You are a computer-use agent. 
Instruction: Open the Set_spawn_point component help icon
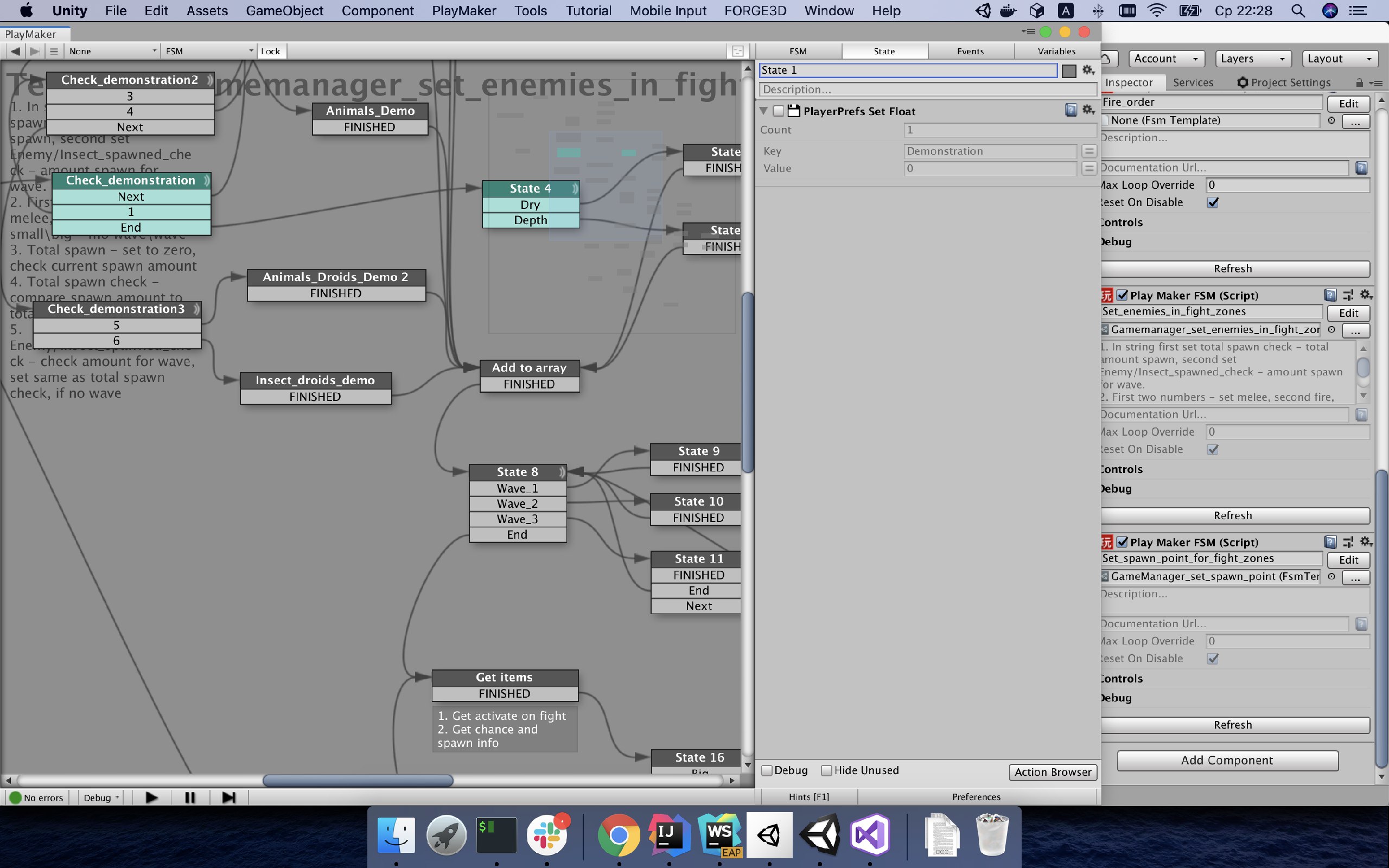[1330, 542]
